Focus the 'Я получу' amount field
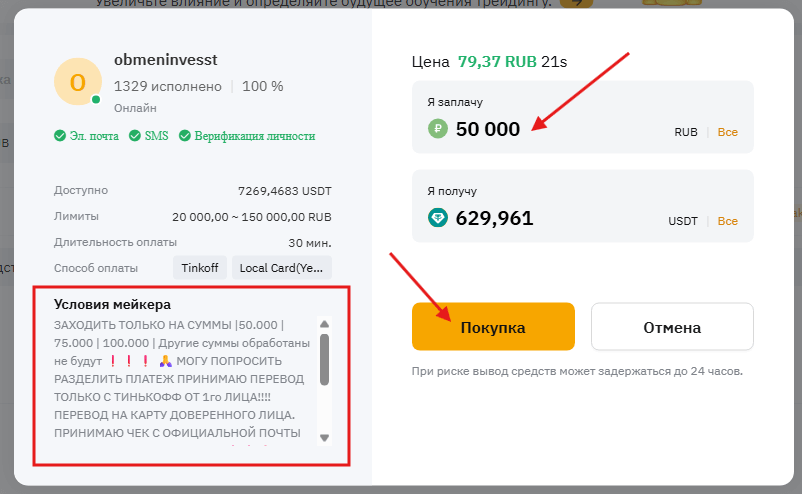This screenshot has width=802, height=494. click(560, 218)
